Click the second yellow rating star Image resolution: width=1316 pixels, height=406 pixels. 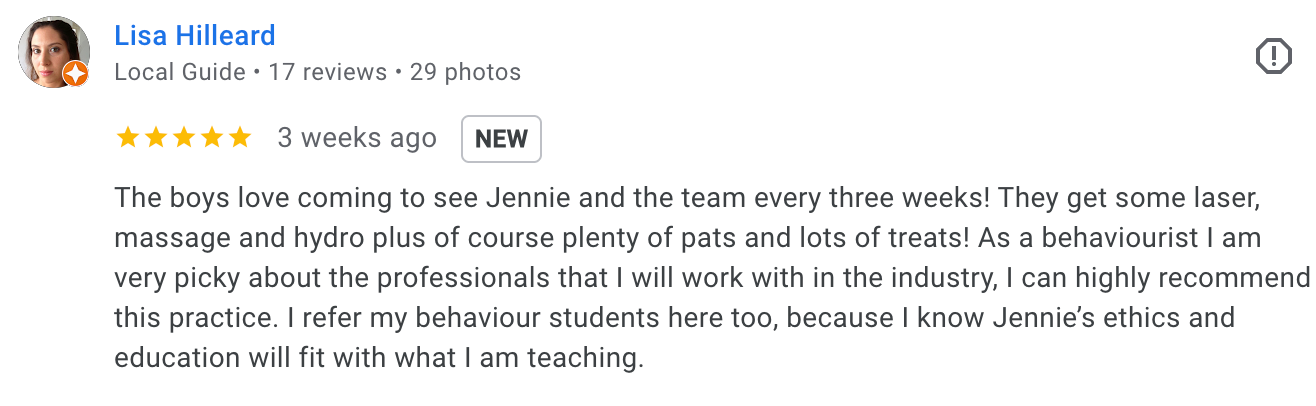coord(156,138)
